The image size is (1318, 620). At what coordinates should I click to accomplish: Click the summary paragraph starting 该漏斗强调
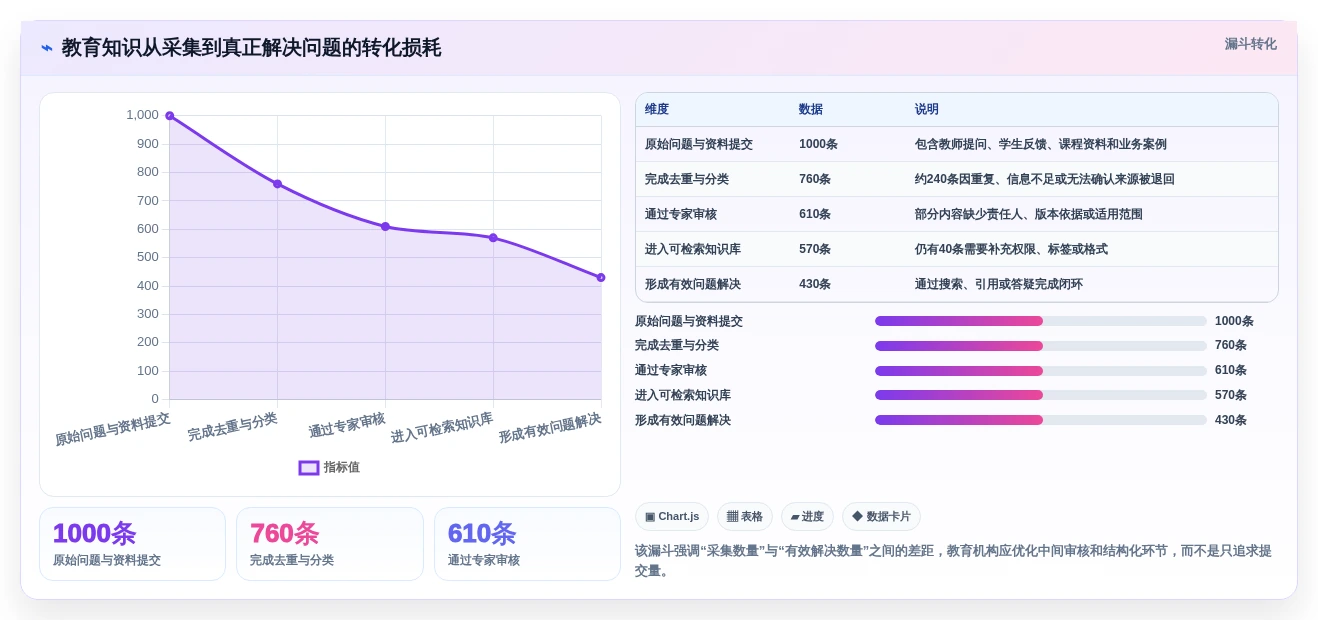[x=953, y=560]
